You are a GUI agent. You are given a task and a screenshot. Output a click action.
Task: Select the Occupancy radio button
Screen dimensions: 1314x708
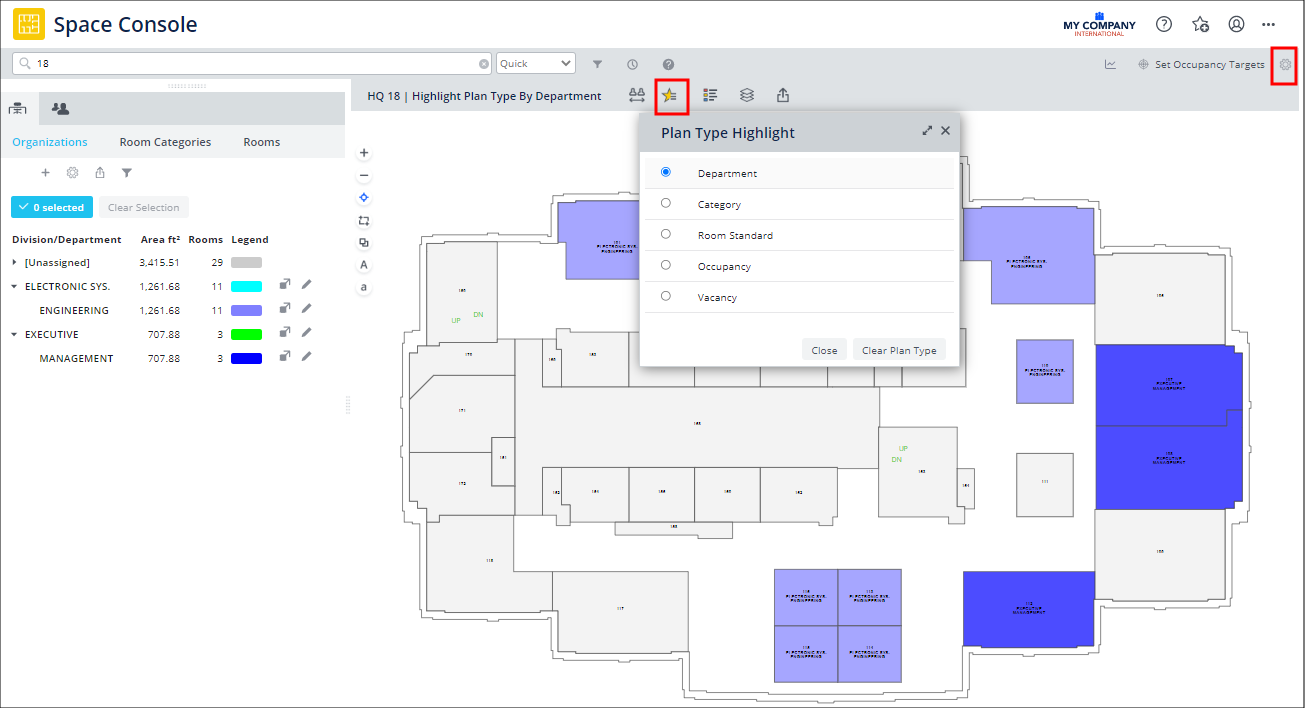666,266
